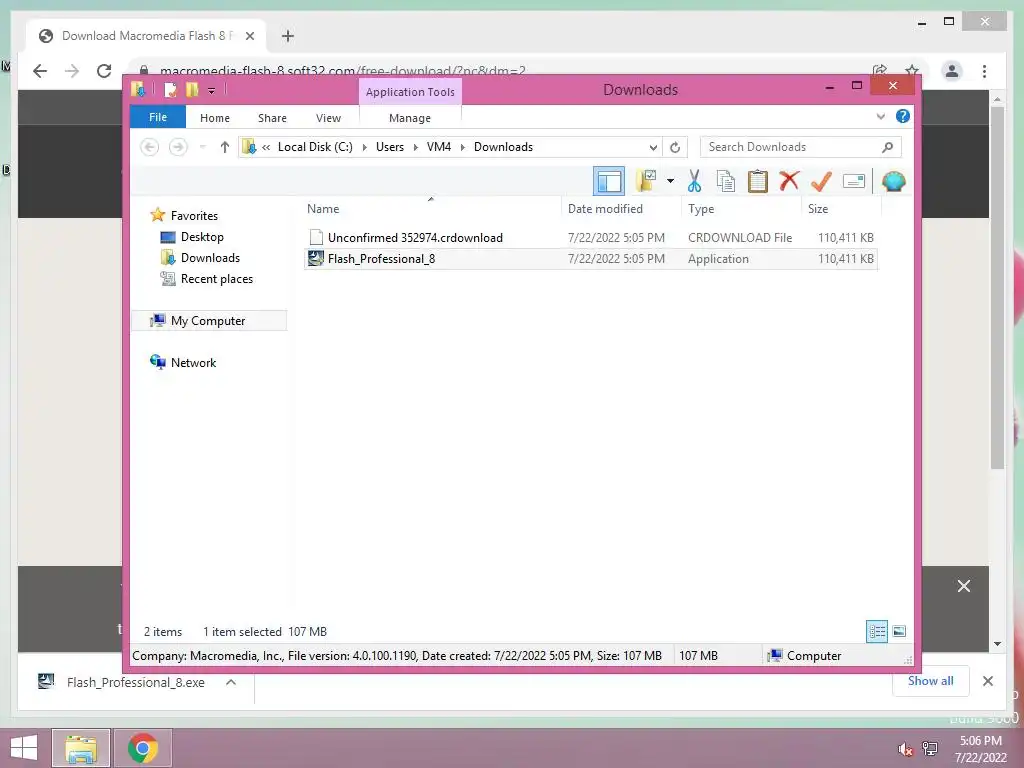Click the magnifier in Search Downloads
This screenshot has width=1024, height=768.
pos(888,147)
